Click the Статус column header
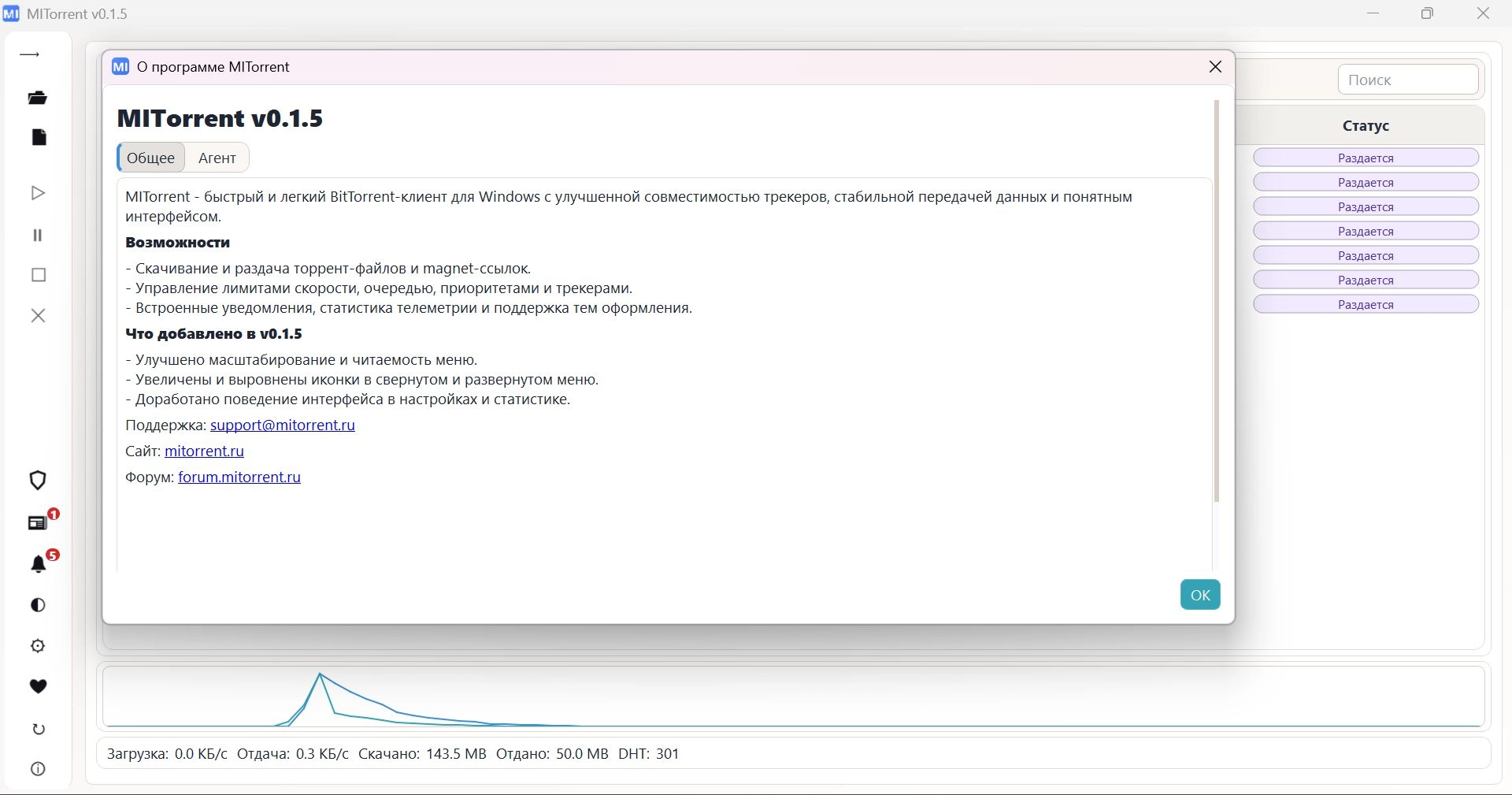Screen dimensions: 1512x795 coord(1366,125)
